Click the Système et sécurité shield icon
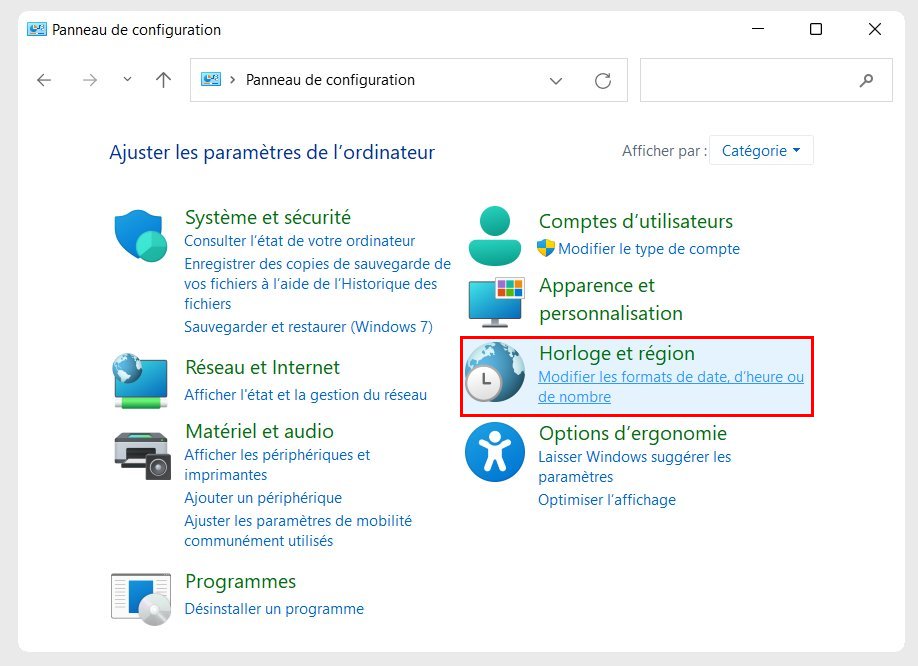The width and height of the screenshot is (918, 666). tap(141, 235)
